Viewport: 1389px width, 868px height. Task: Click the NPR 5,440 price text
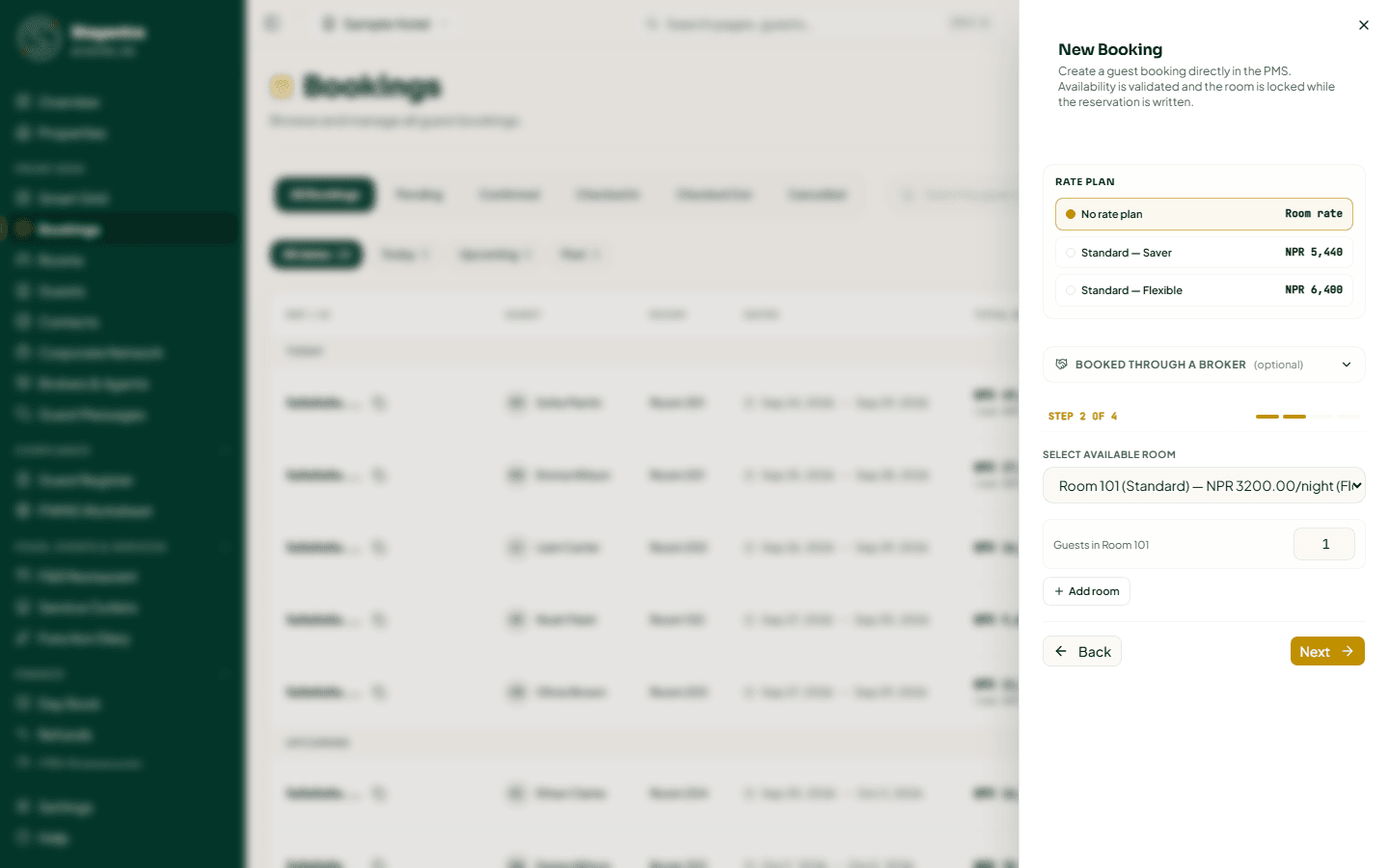[x=1314, y=253]
